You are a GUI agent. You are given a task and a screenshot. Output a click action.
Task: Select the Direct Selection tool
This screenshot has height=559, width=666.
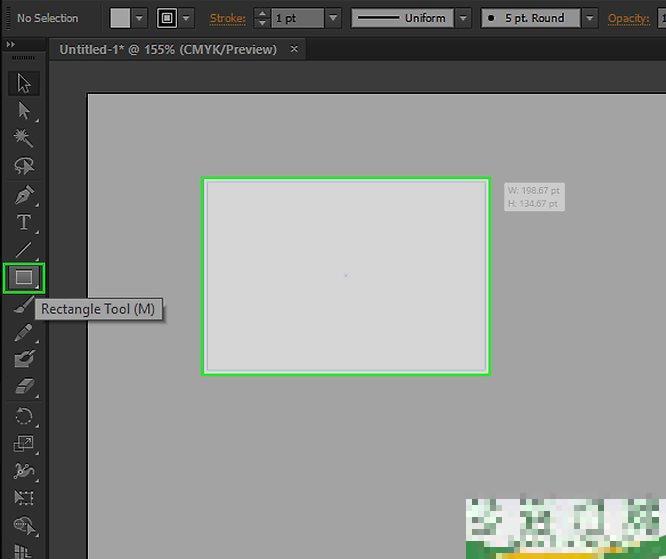(x=24, y=111)
